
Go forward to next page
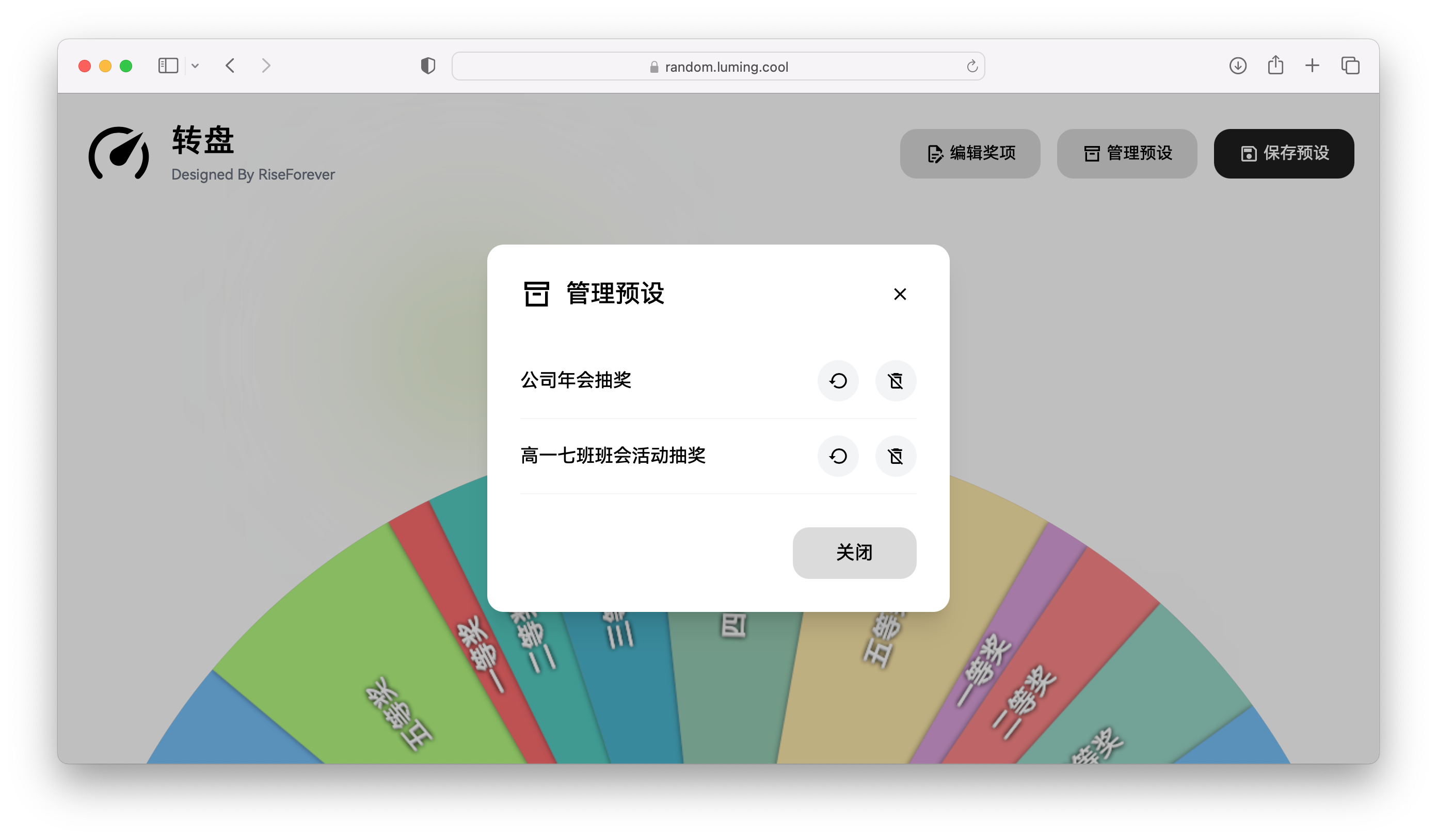pos(266,66)
